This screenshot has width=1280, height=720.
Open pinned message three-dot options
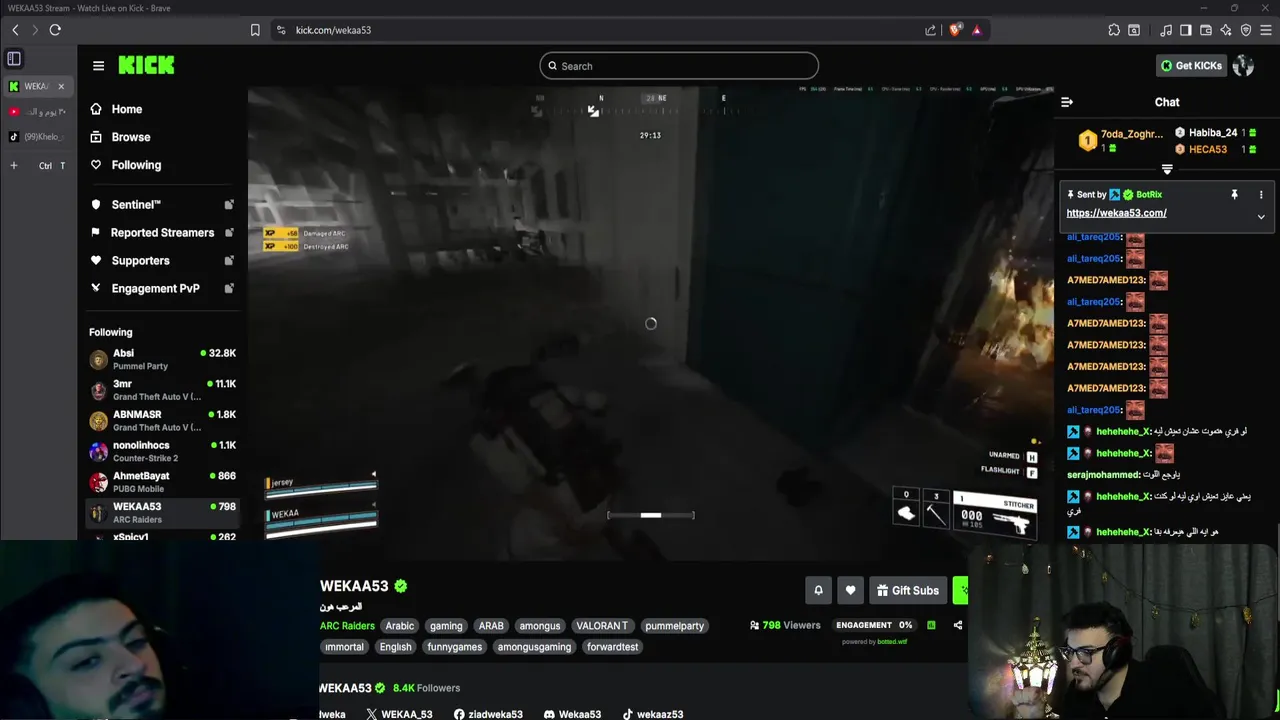pos(1261,195)
